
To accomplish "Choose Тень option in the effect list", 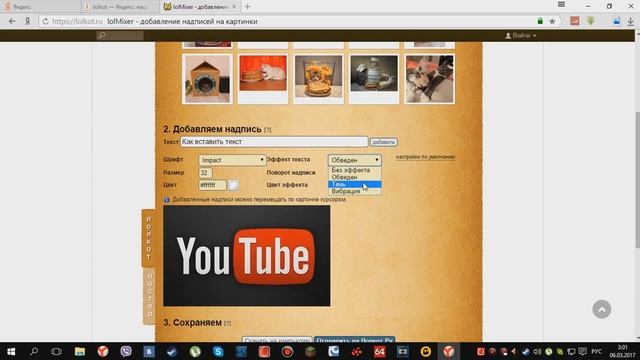I will (x=355, y=184).
